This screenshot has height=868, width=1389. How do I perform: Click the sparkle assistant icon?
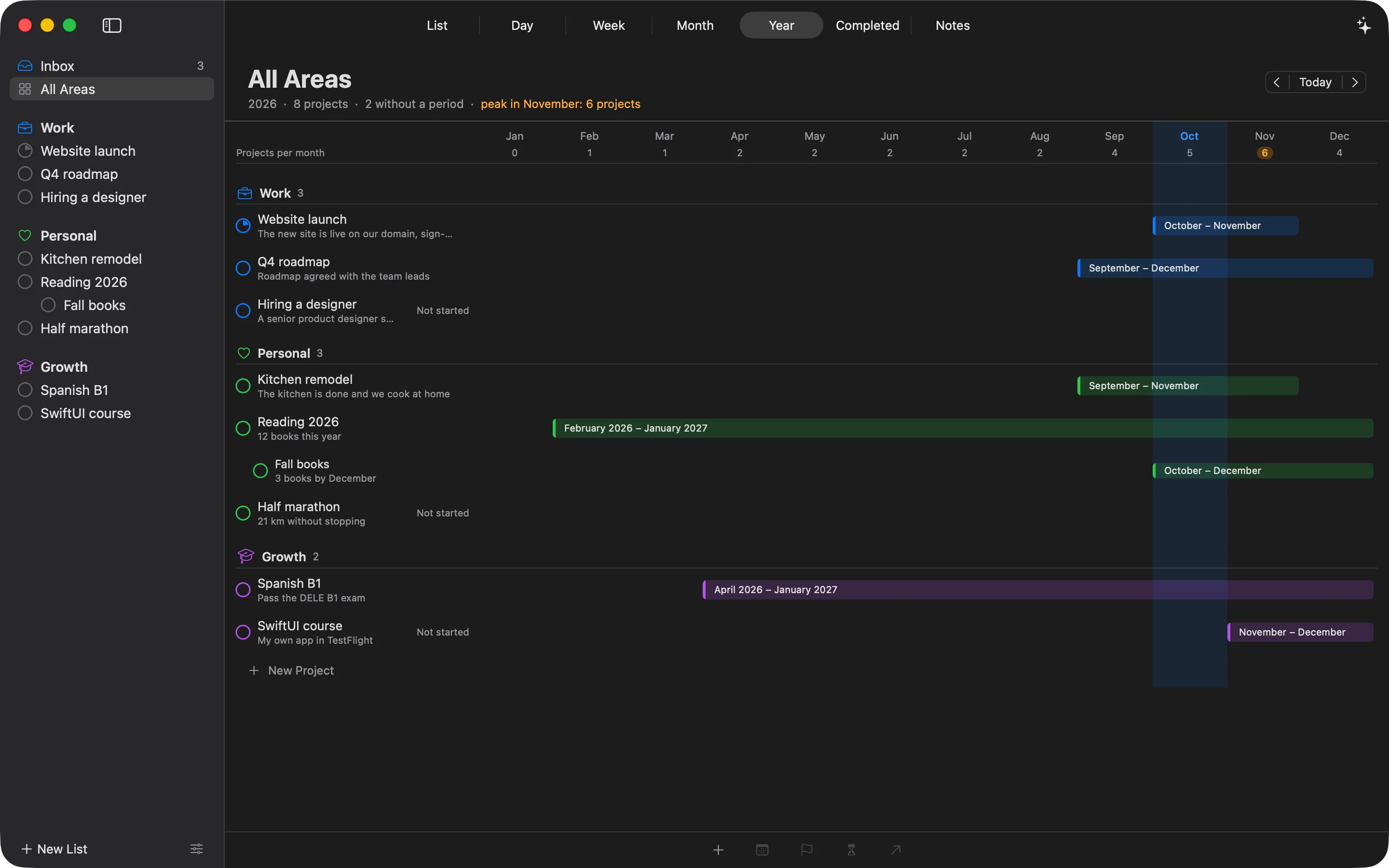(x=1364, y=25)
